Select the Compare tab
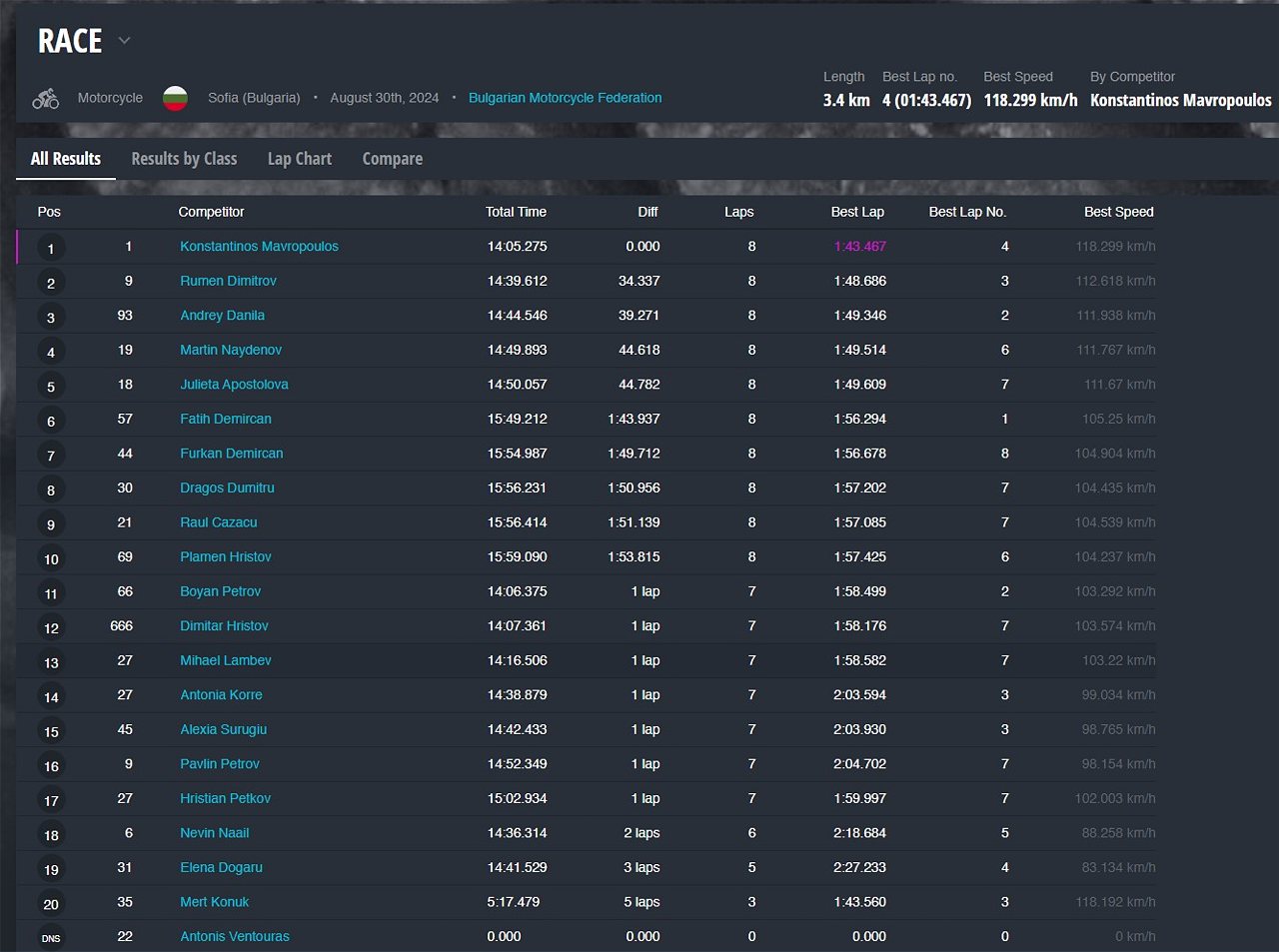 (x=392, y=159)
